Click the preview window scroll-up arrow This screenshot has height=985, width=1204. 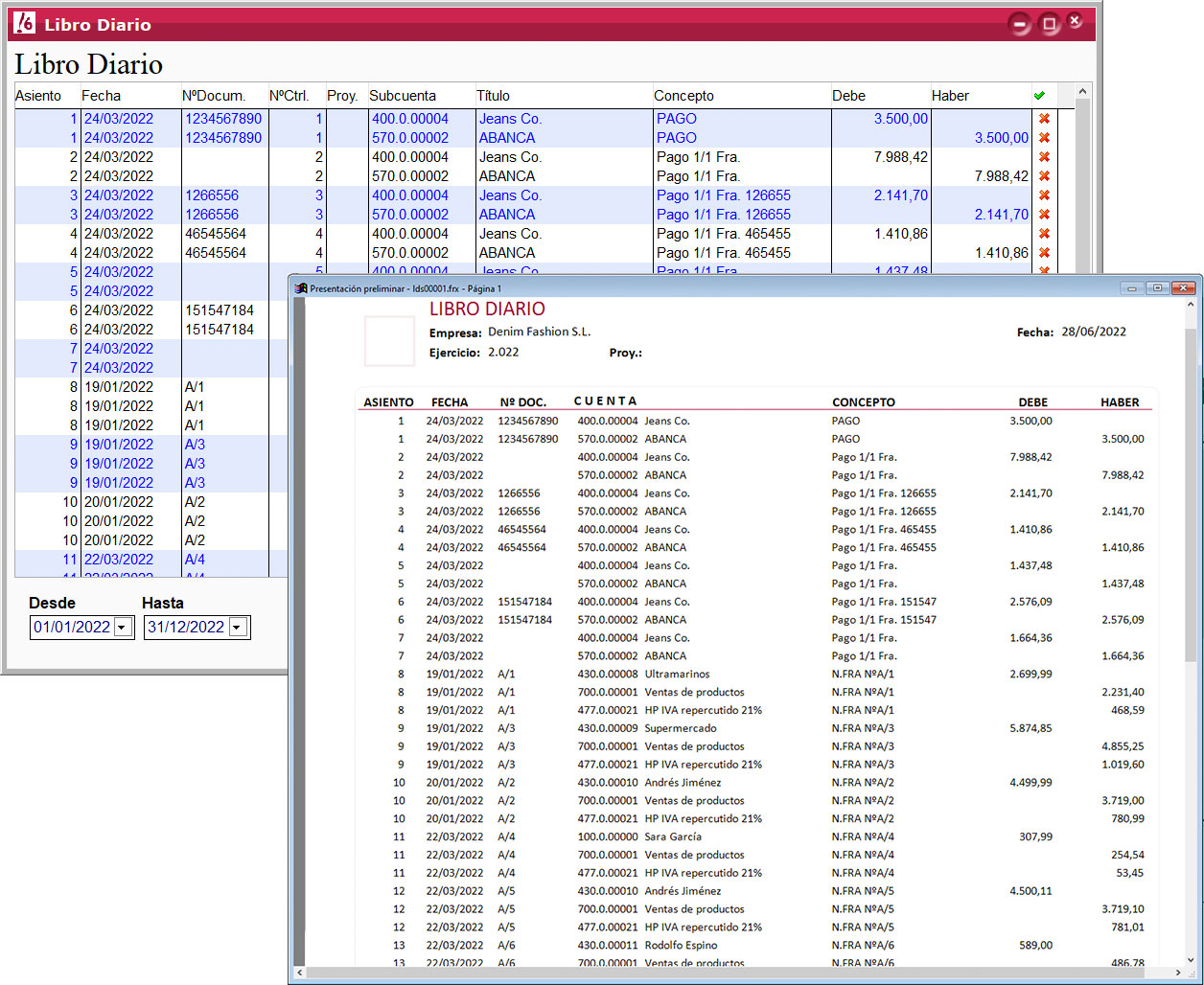click(1191, 307)
